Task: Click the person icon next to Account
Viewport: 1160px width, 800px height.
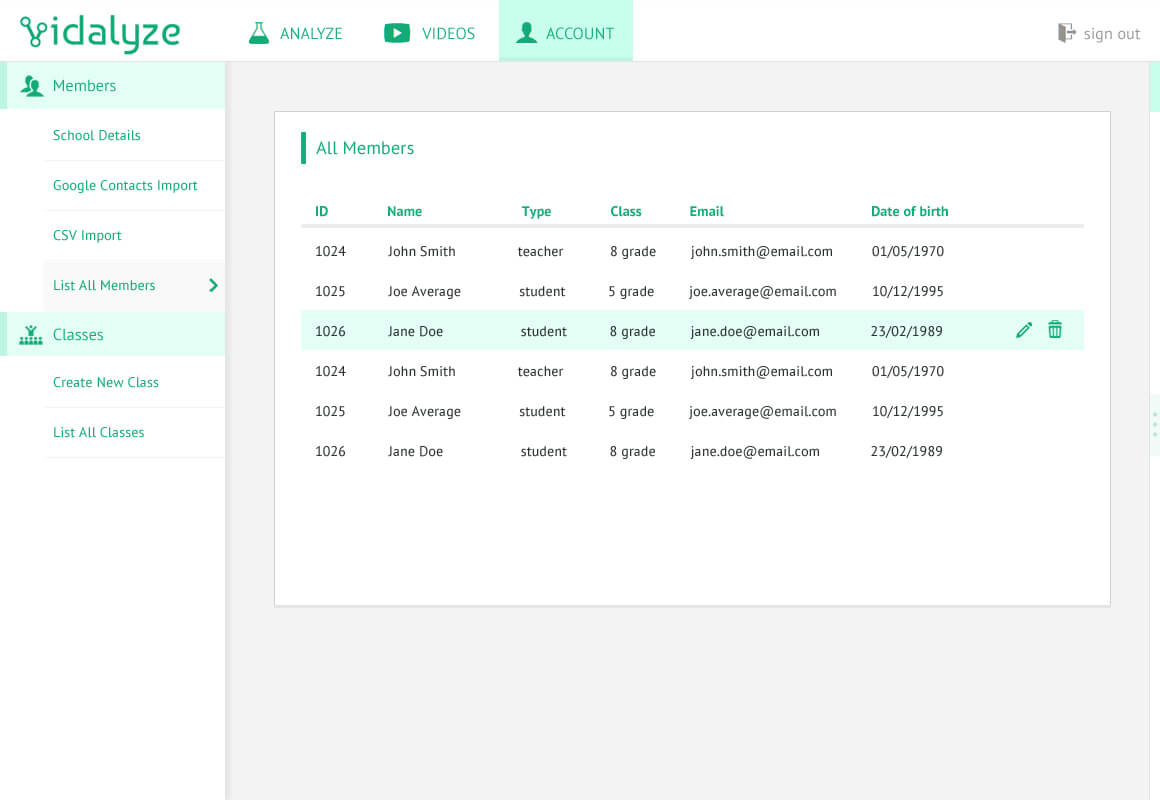Action: (526, 33)
